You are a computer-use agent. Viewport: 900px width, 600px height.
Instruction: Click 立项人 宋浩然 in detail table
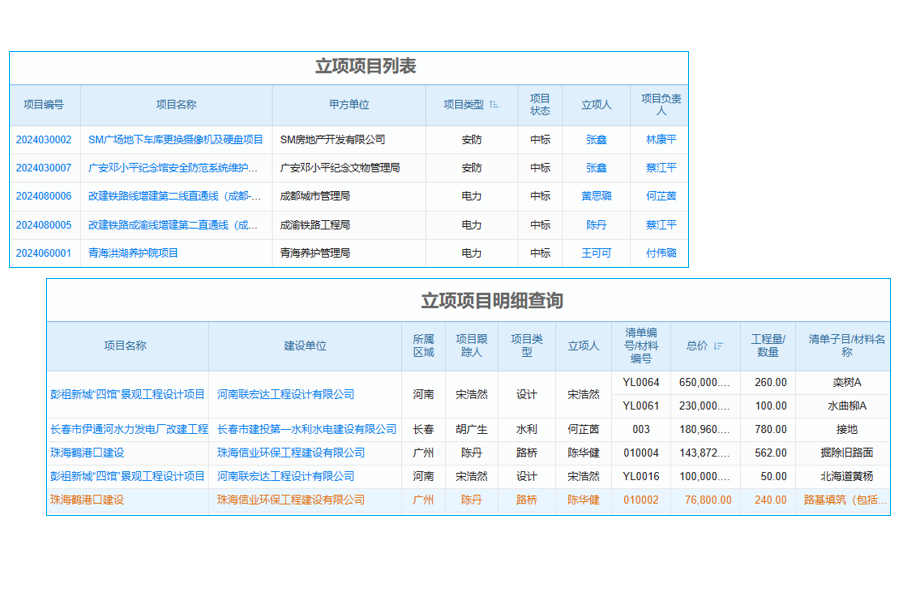pyautogui.click(x=582, y=394)
